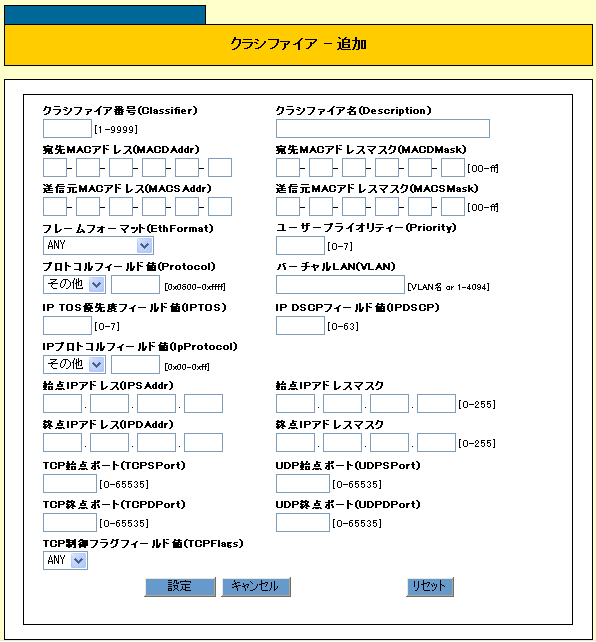Viewport: 596px width, 642px height.
Task: Open the IpProtocol その他 dropdown
Action: [x=74, y=364]
